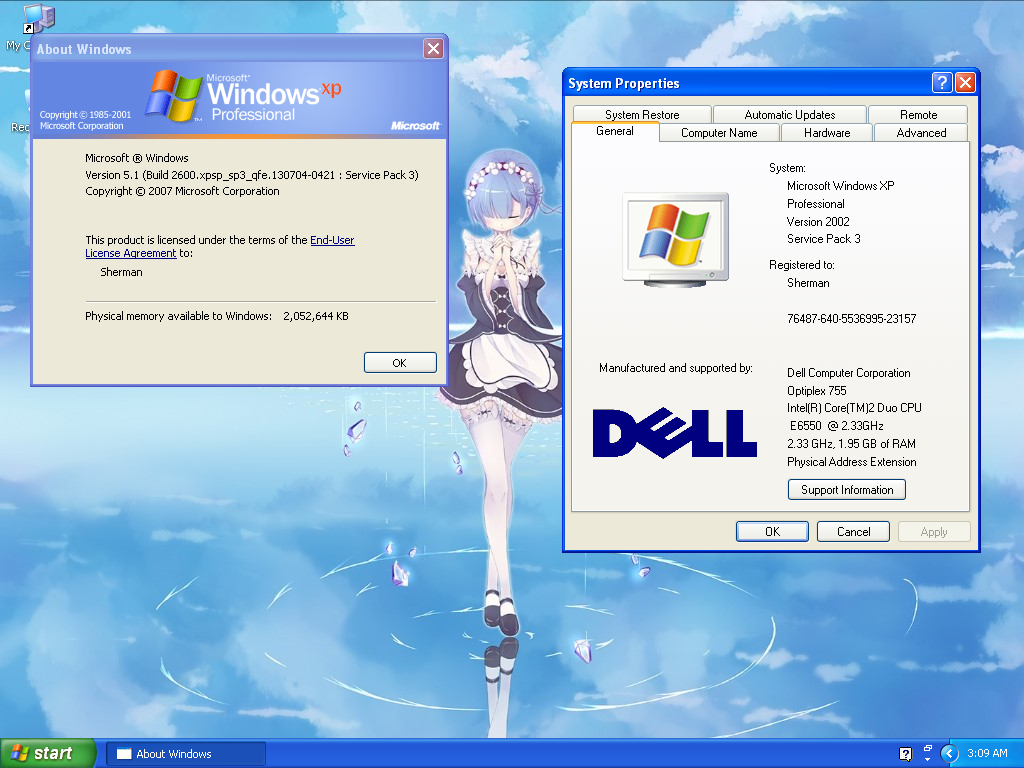
Task: Confirm System Properties with OK
Action: click(772, 532)
